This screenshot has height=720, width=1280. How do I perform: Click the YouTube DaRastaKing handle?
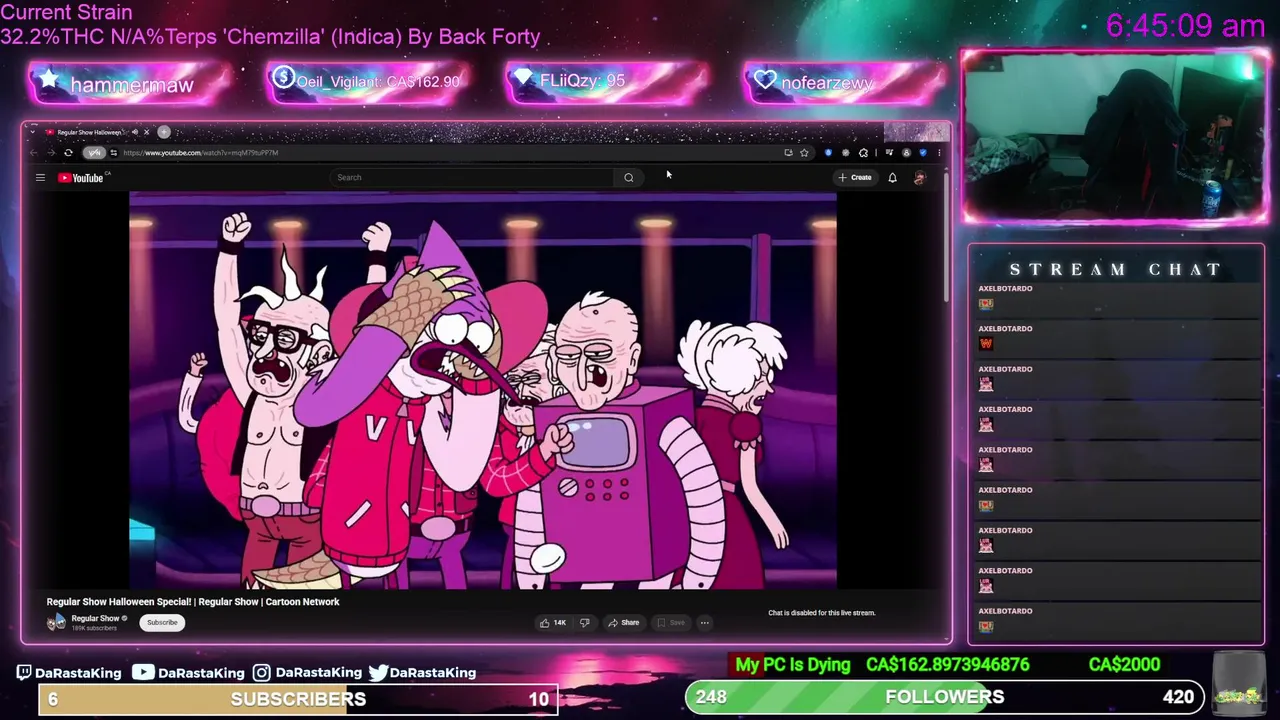point(188,672)
